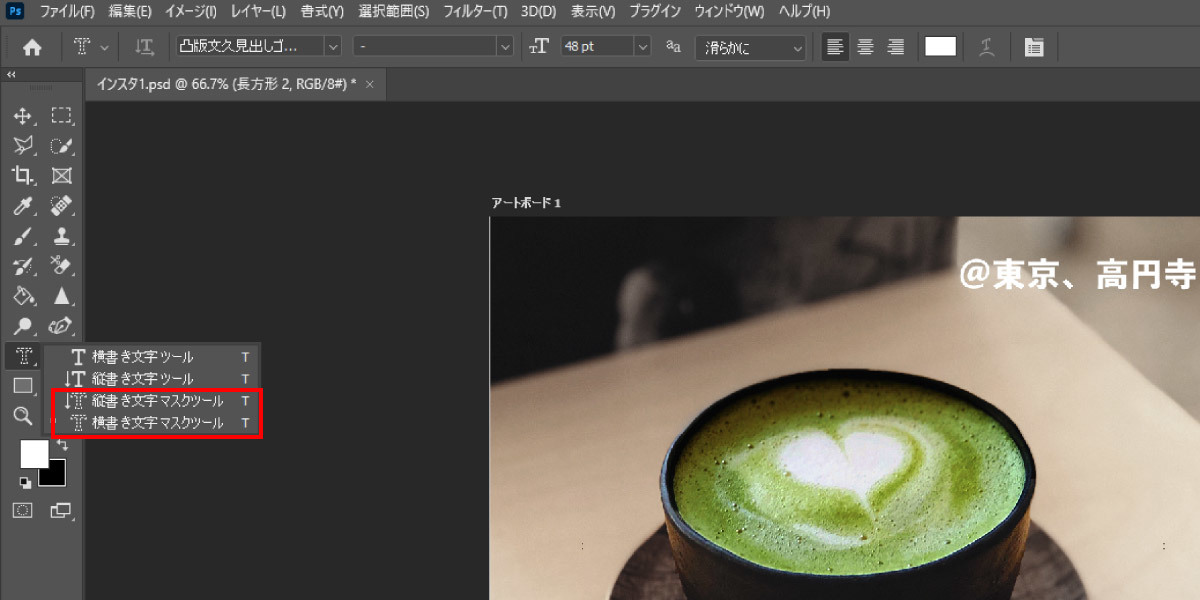The width and height of the screenshot is (1200, 600).
Task: Select the Brush tool
Action: coord(23,236)
